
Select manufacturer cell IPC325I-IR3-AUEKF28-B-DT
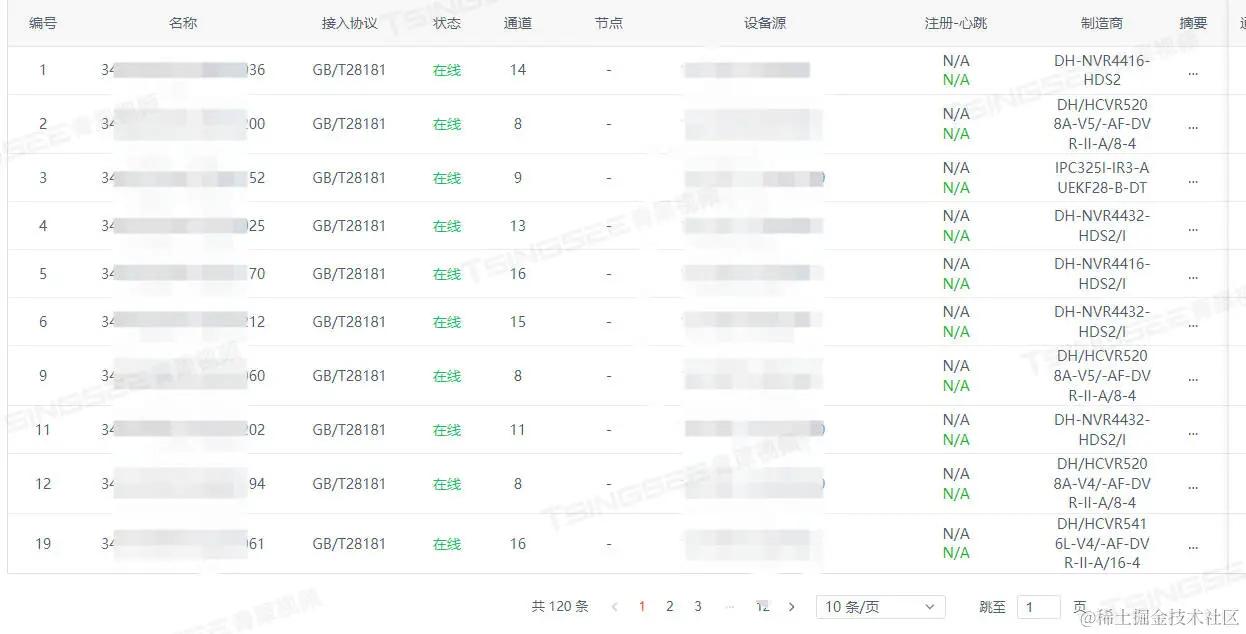pyautogui.click(x=1102, y=178)
